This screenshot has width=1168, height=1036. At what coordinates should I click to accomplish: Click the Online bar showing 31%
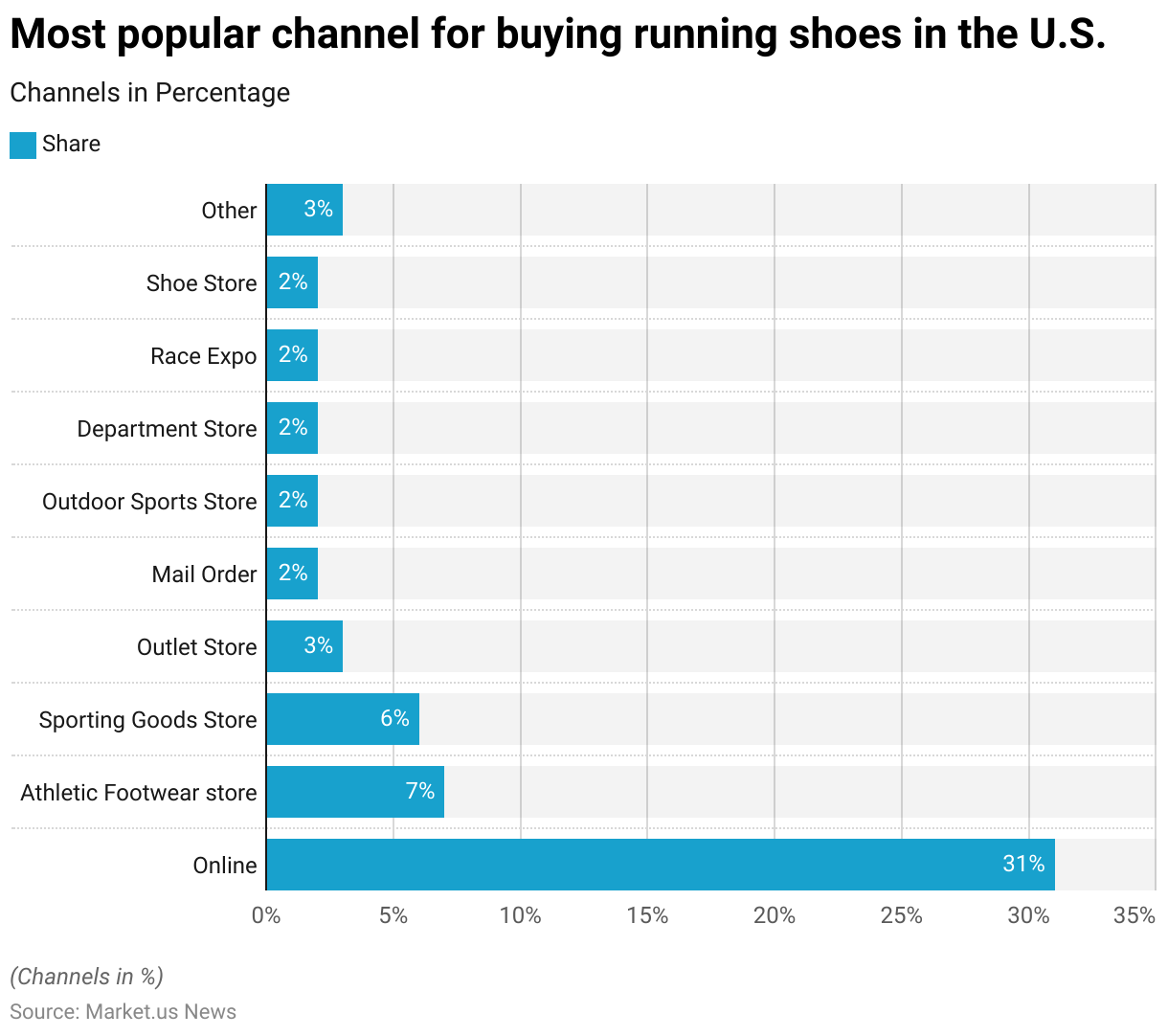[661, 865]
